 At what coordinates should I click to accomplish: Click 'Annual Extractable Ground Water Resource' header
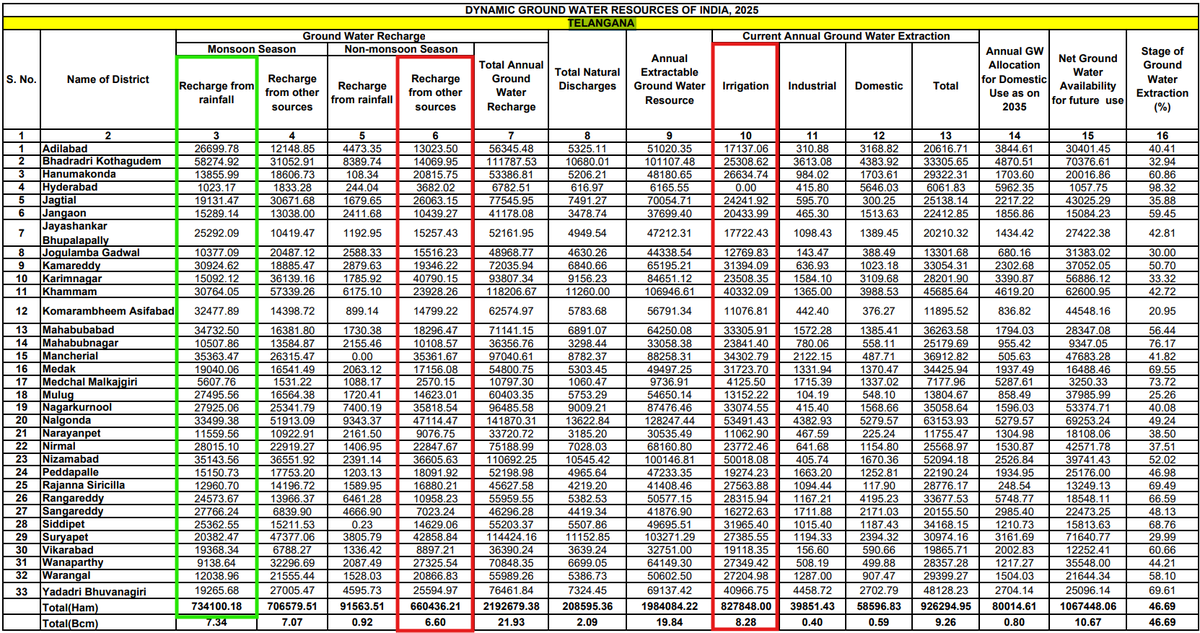[669, 80]
